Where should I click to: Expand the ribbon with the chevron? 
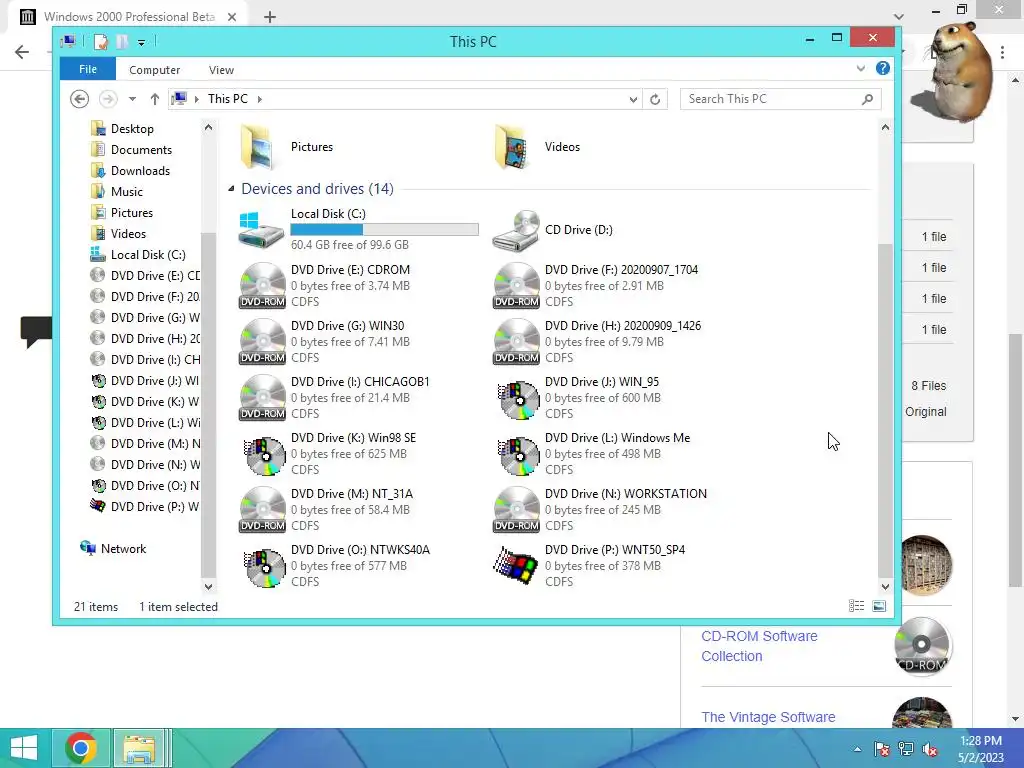(861, 69)
